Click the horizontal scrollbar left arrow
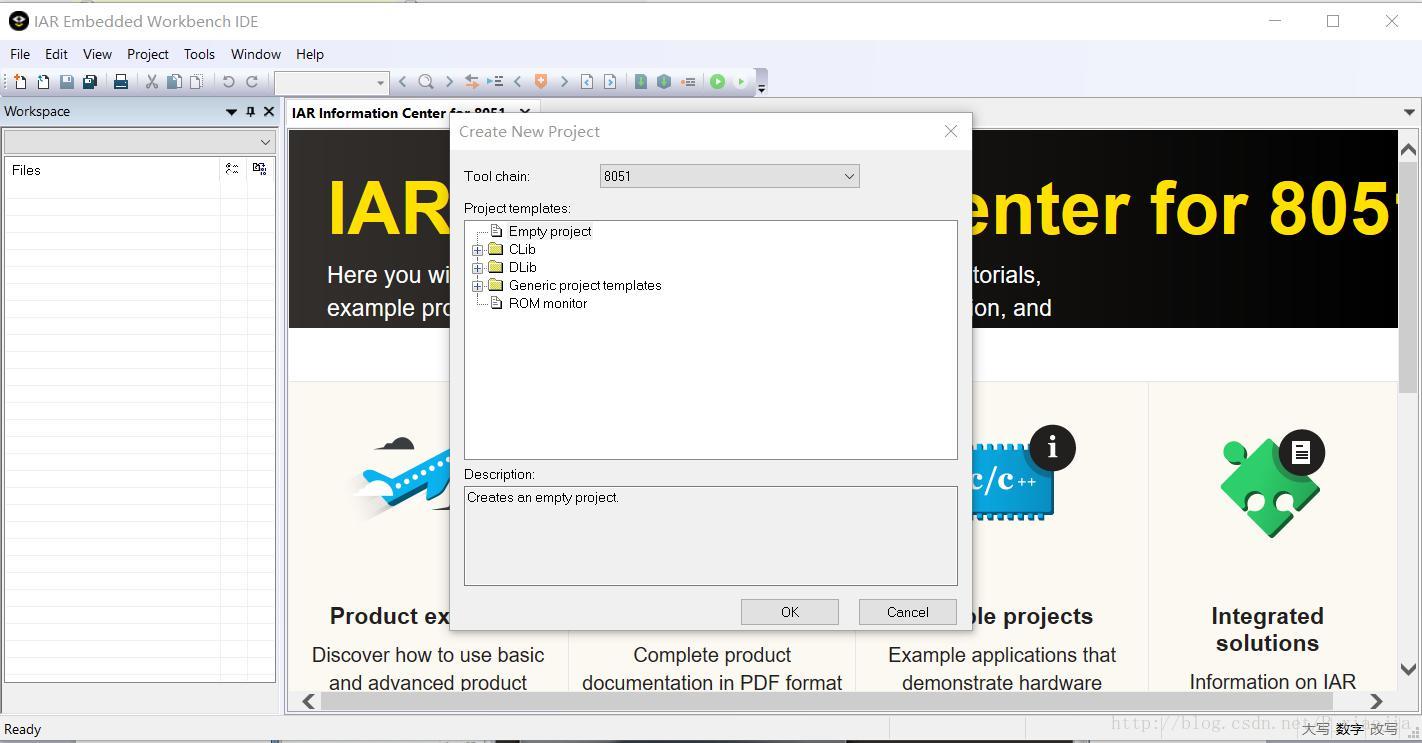This screenshot has width=1422, height=743. pos(309,701)
